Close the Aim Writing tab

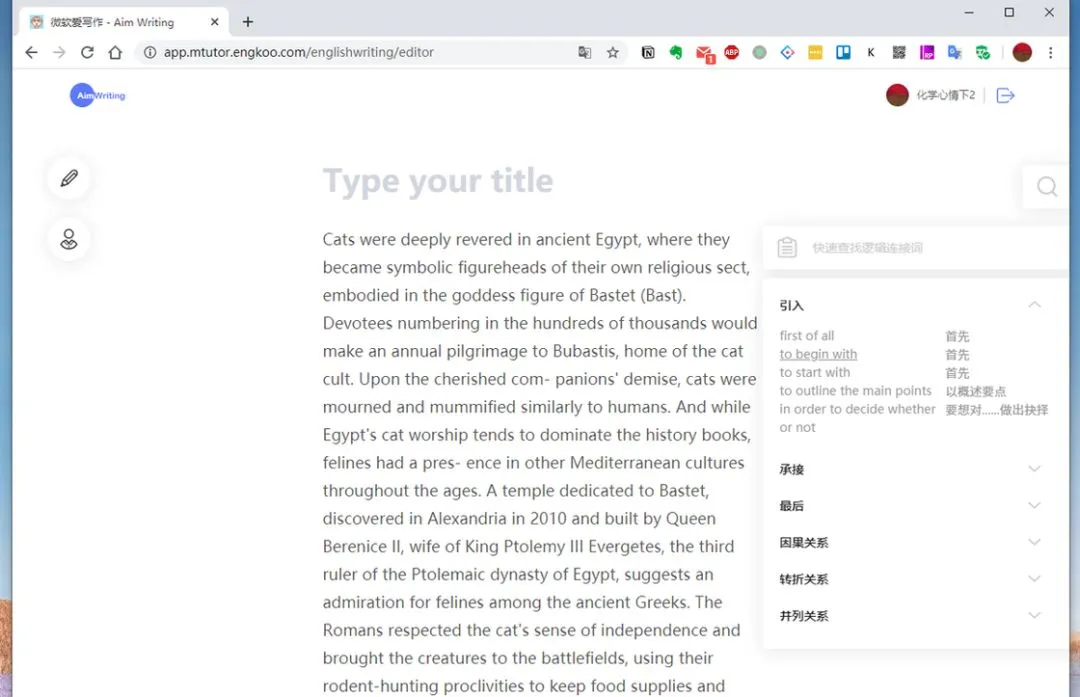pos(214,22)
